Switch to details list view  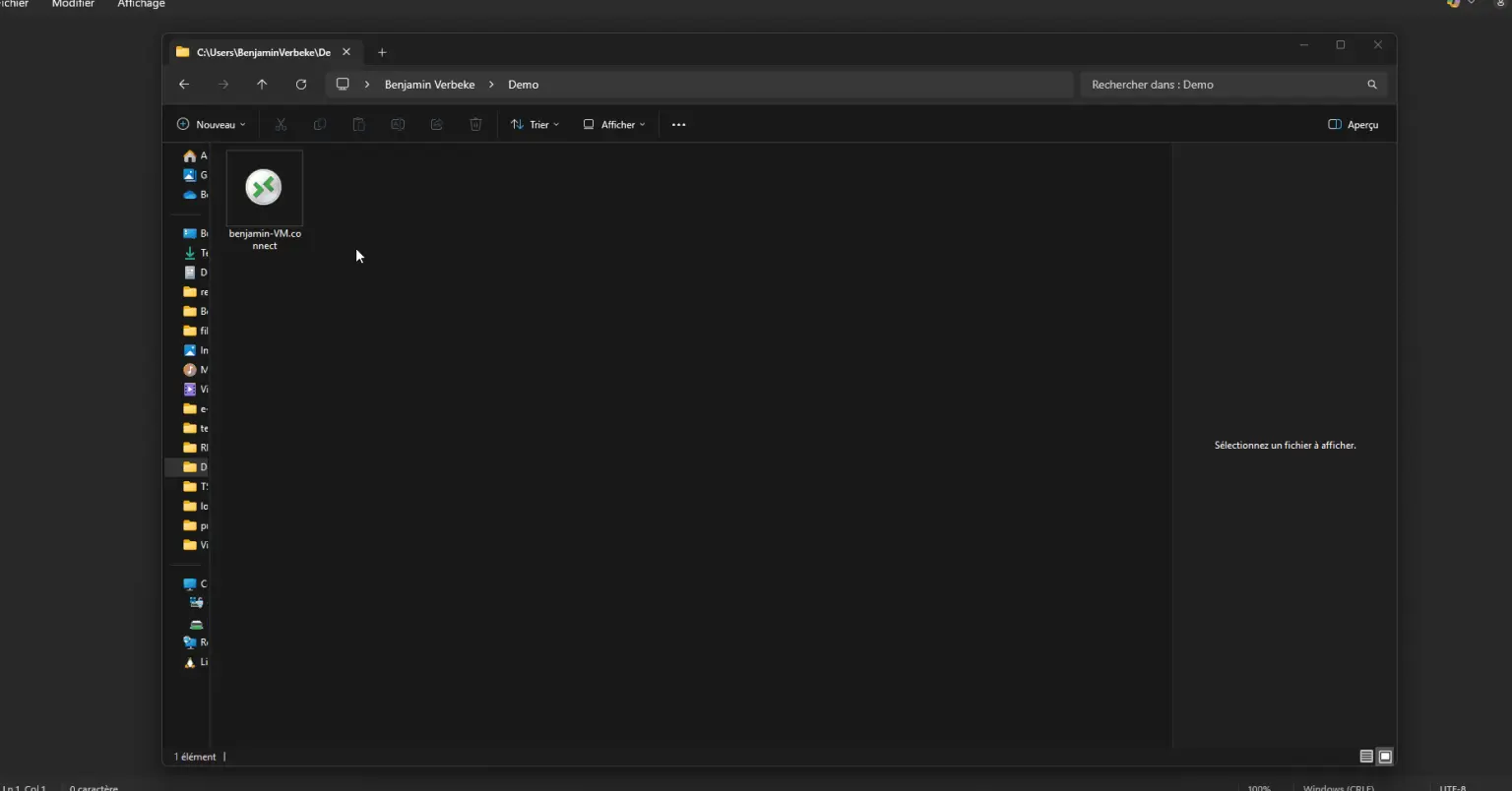[1366, 757]
